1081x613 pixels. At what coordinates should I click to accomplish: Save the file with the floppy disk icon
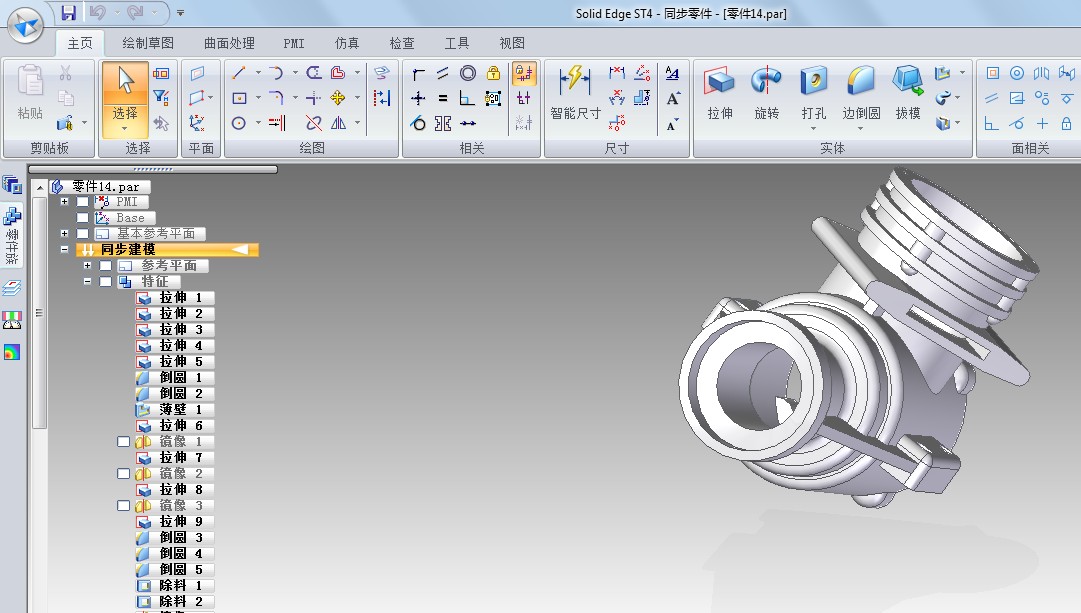[68, 12]
